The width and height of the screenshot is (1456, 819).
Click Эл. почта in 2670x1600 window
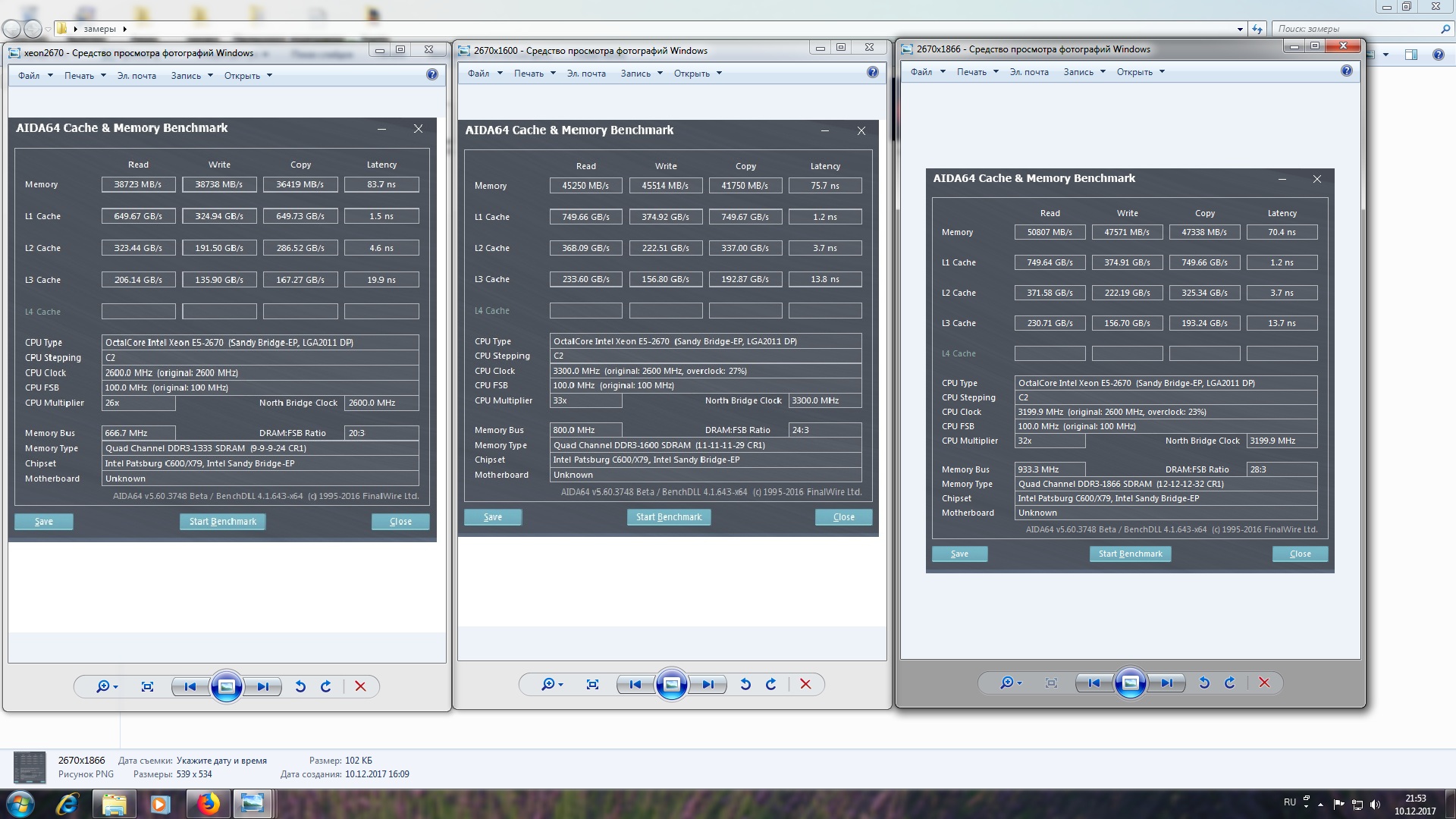(x=586, y=74)
